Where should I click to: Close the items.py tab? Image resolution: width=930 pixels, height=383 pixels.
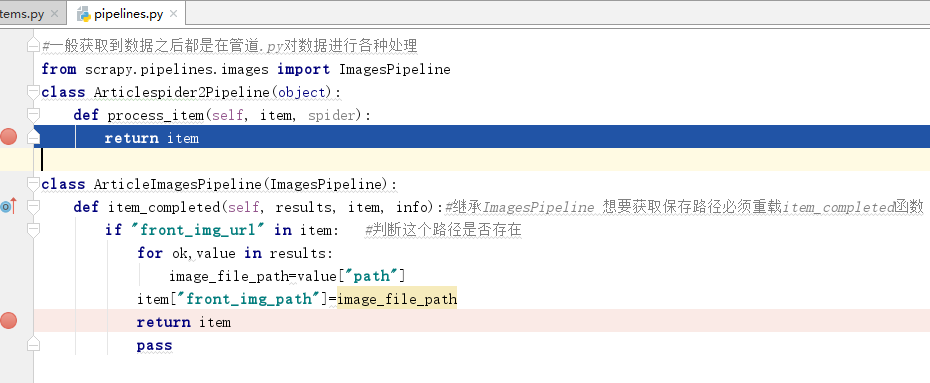55,14
